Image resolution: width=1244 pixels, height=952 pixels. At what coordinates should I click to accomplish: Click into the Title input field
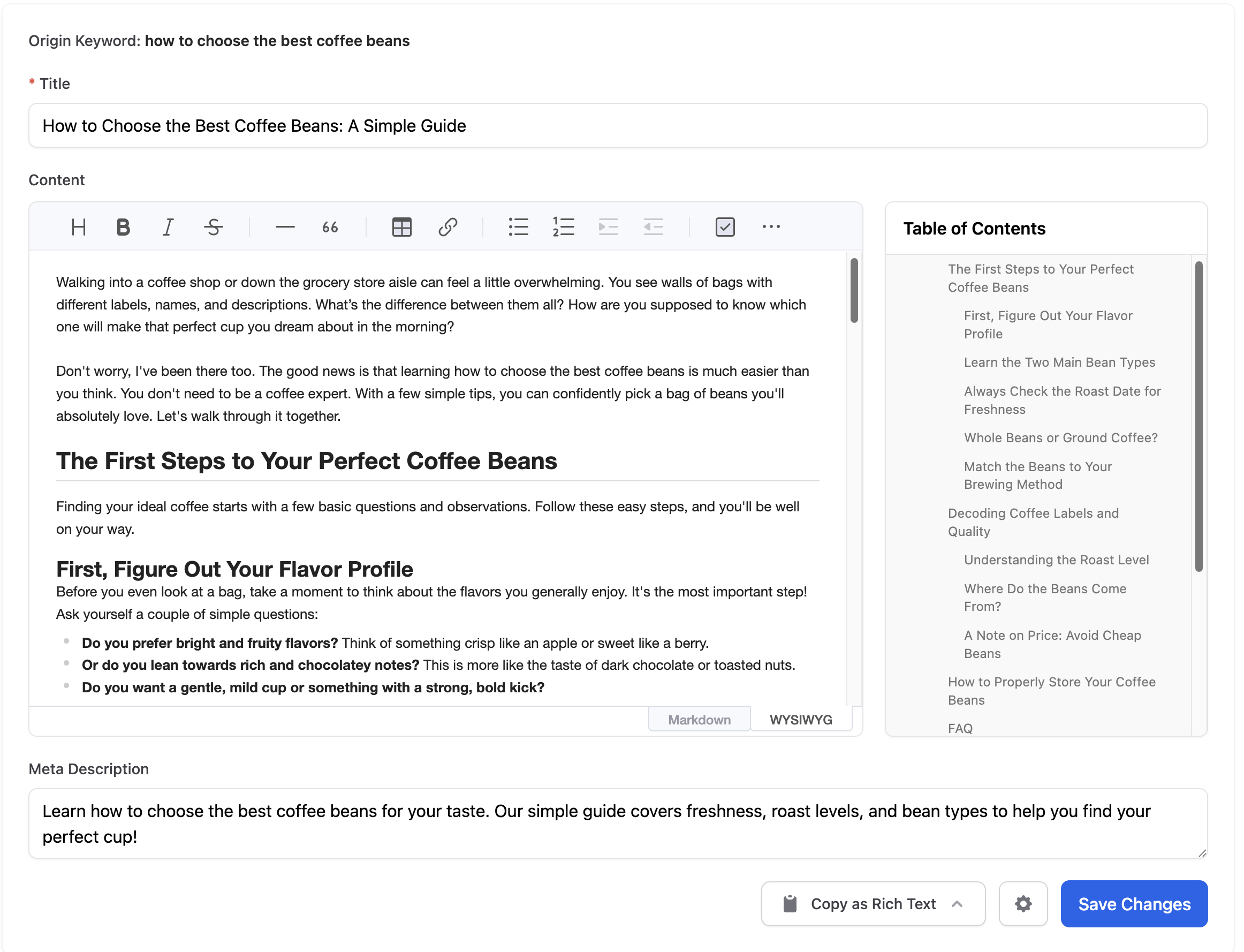[x=618, y=126]
